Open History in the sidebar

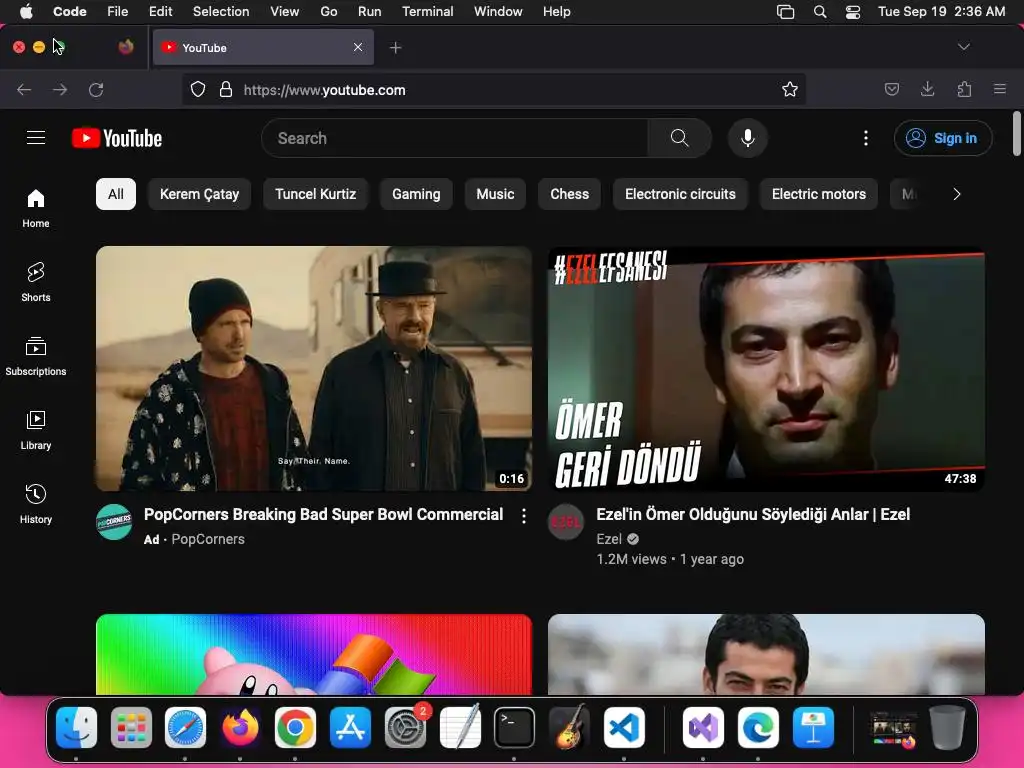pyautogui.click(x=36, y=504)
